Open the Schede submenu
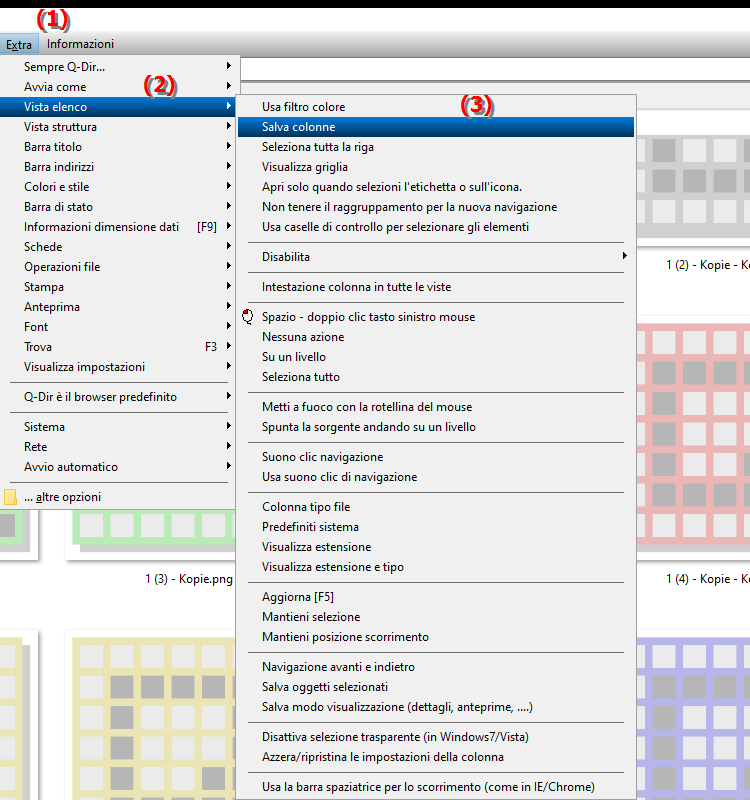 pyautogui.click(x=118, y=247)
